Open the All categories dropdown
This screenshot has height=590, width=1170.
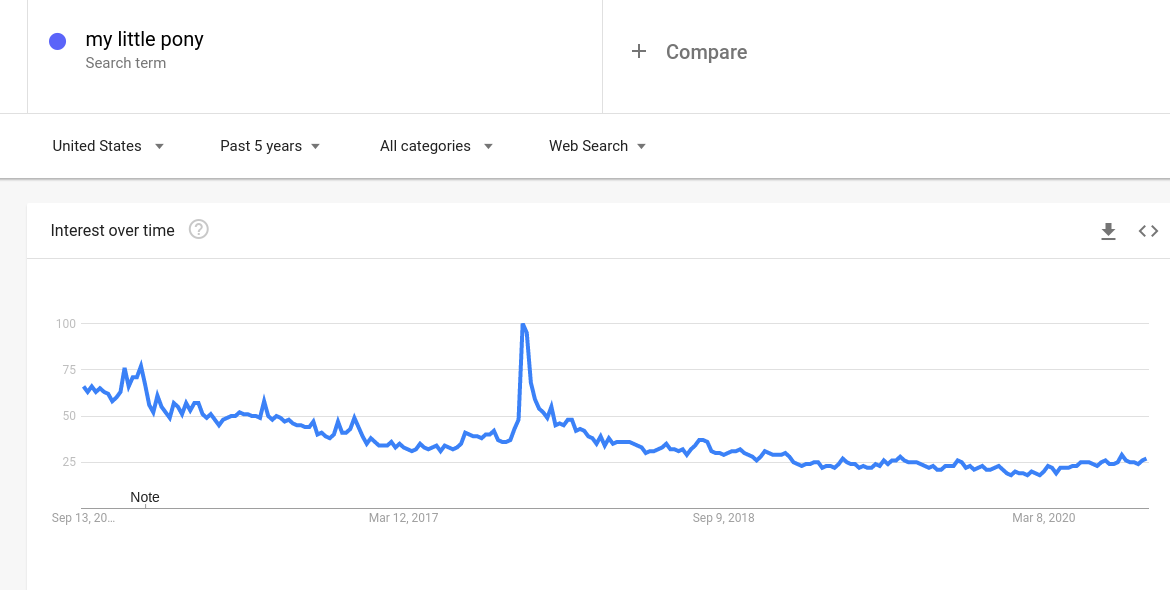(436, 146)
